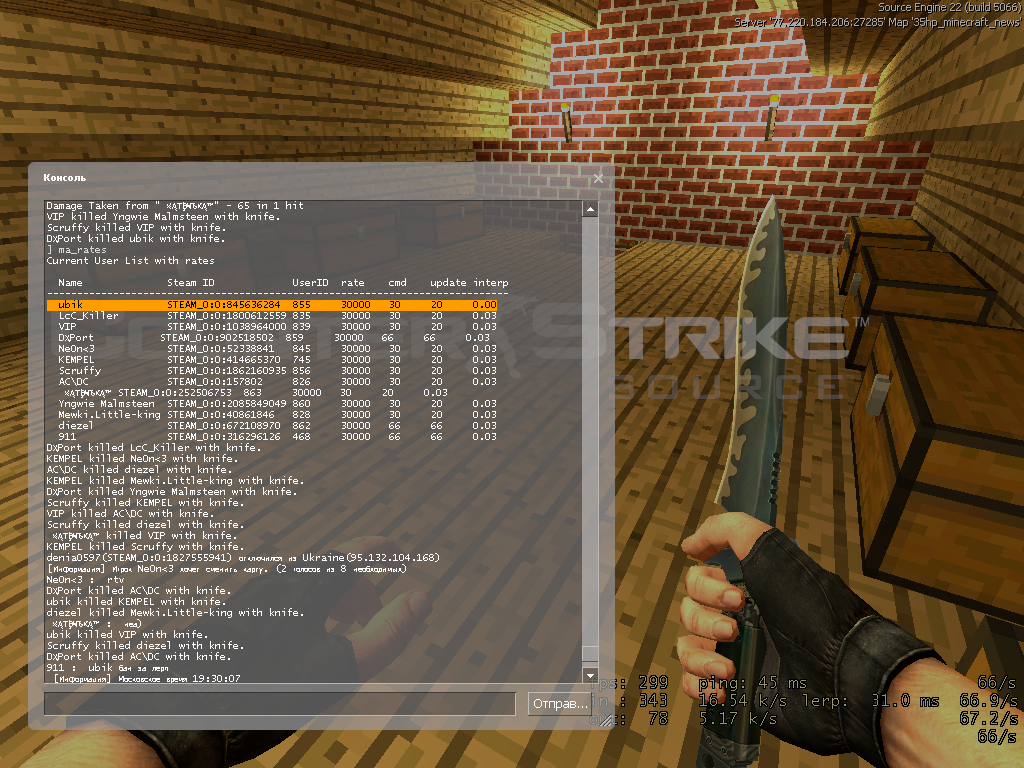The width and height of the screenshot is (1024, 768).
Task: Click the DxPort row in rates table
Action: click(x=274, y=338)
